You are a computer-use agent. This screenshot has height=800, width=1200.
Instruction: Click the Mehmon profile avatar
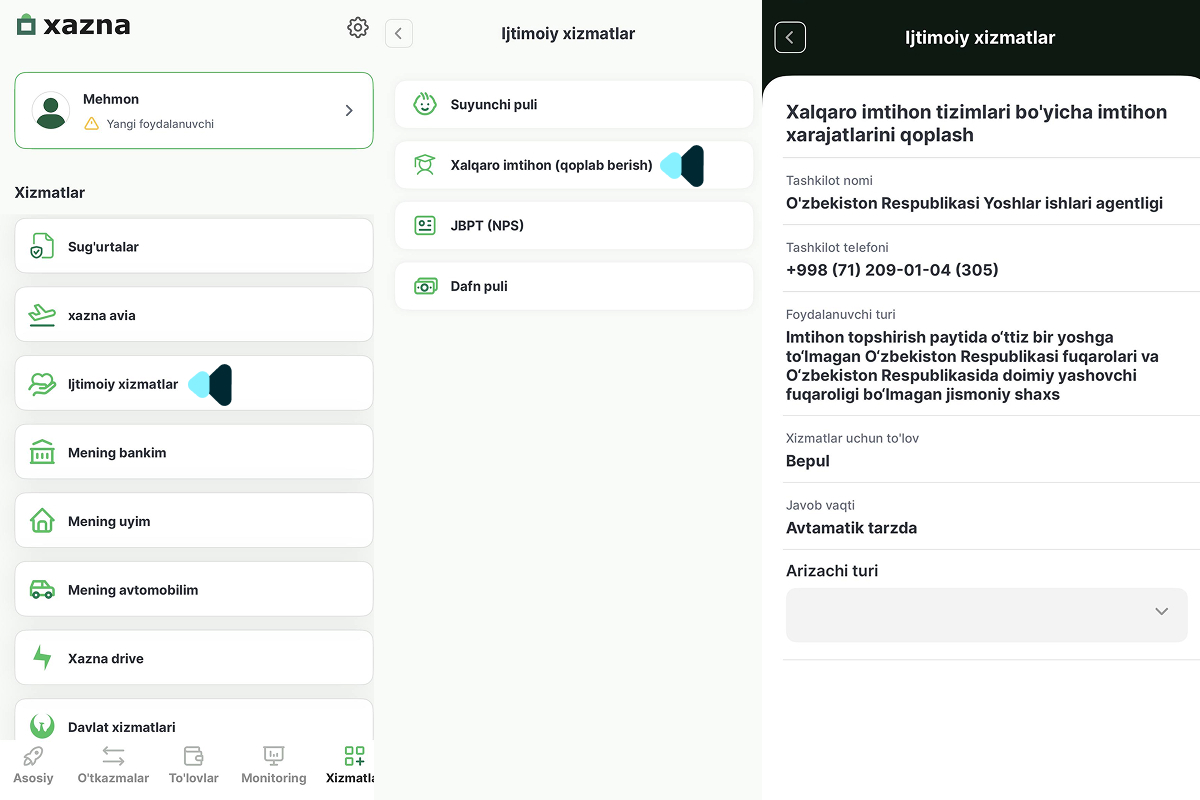tap(51, 110)
